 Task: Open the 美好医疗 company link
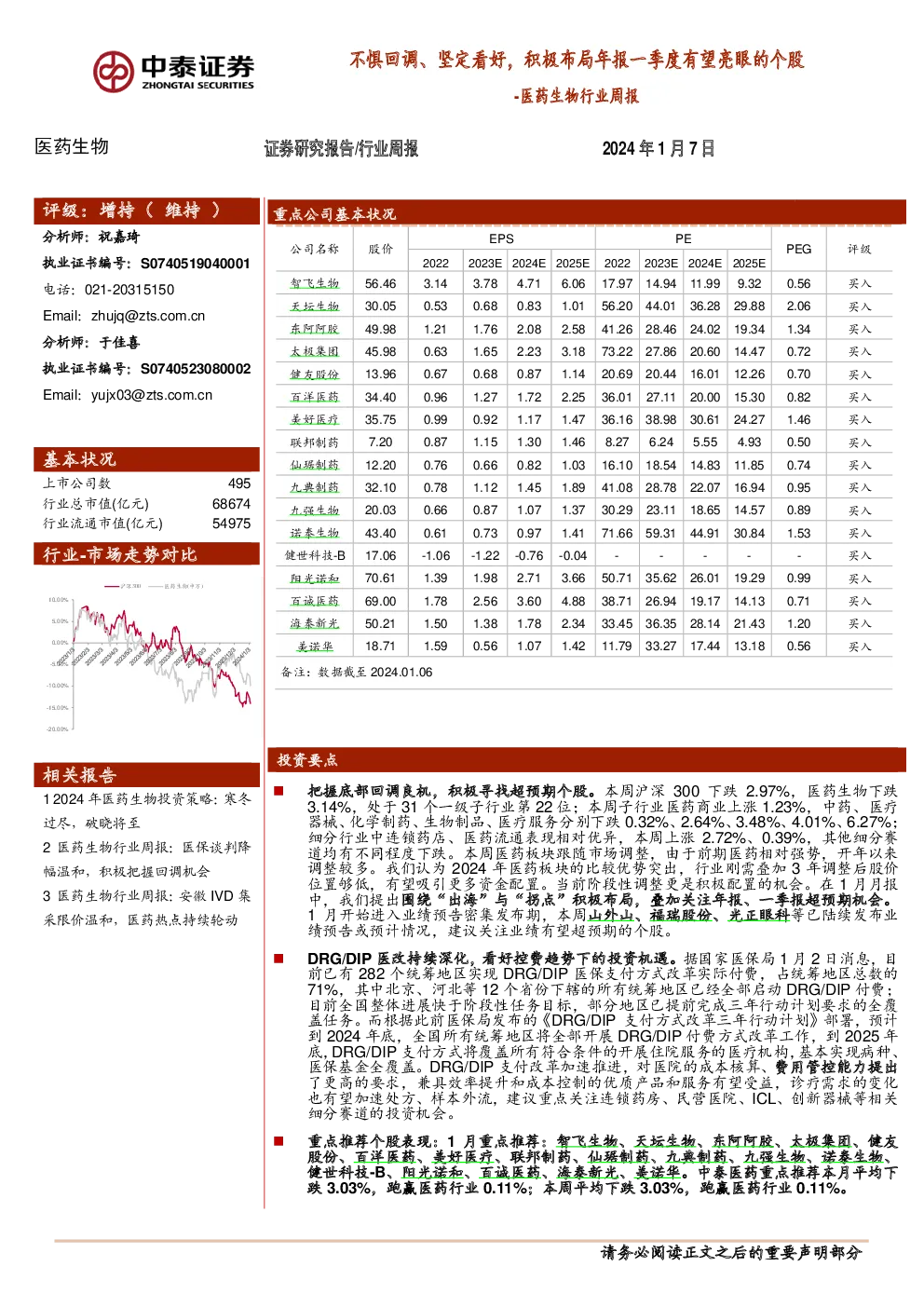click(315, 420)
